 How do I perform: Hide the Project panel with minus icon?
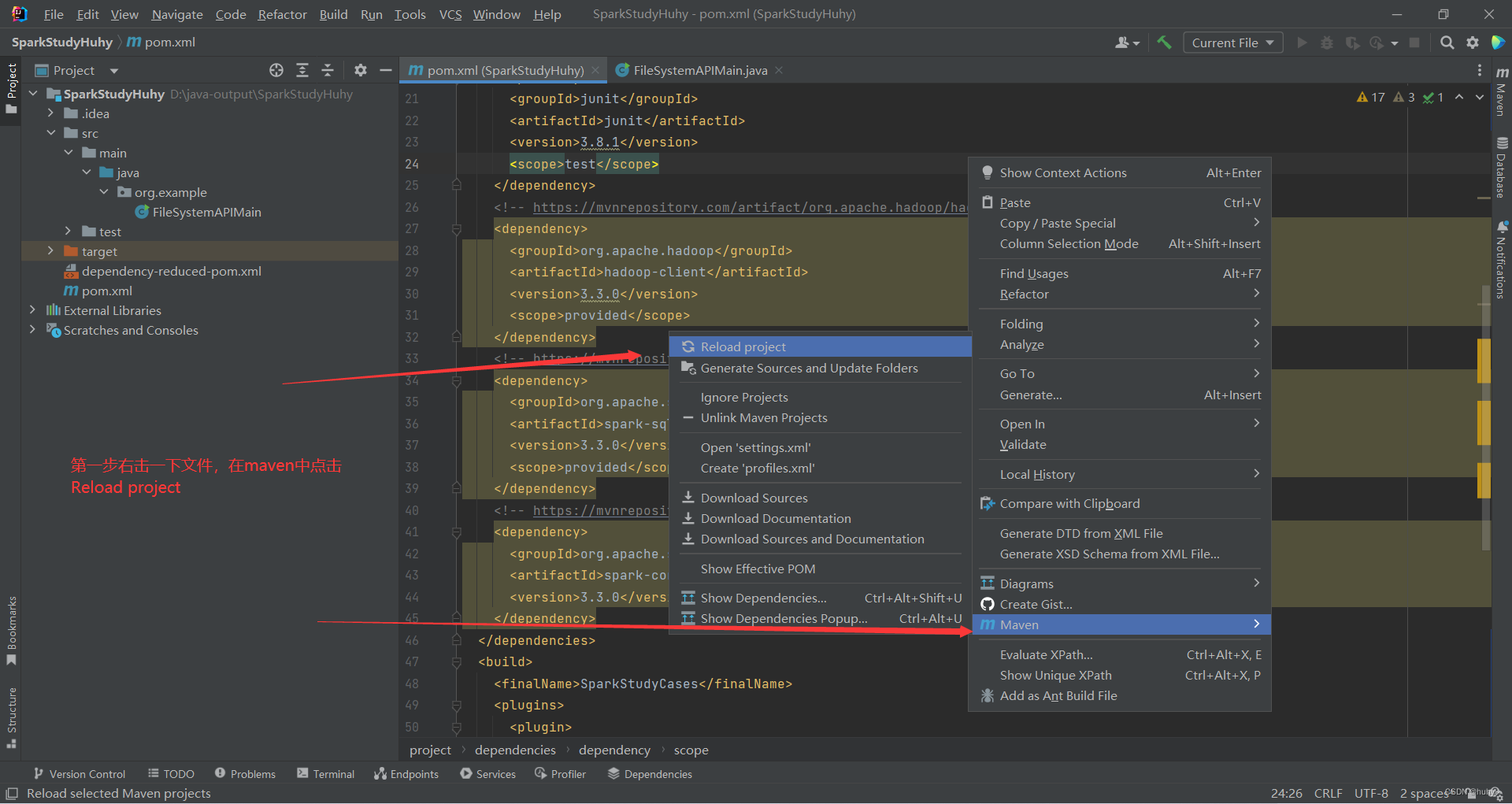[386, 70]
